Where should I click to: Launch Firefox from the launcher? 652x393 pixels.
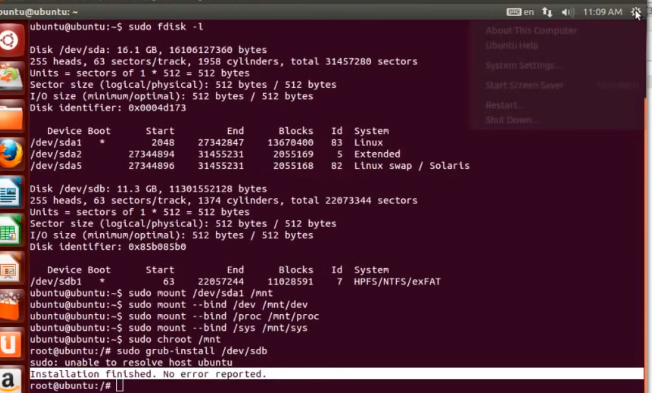tap(11, 153)
